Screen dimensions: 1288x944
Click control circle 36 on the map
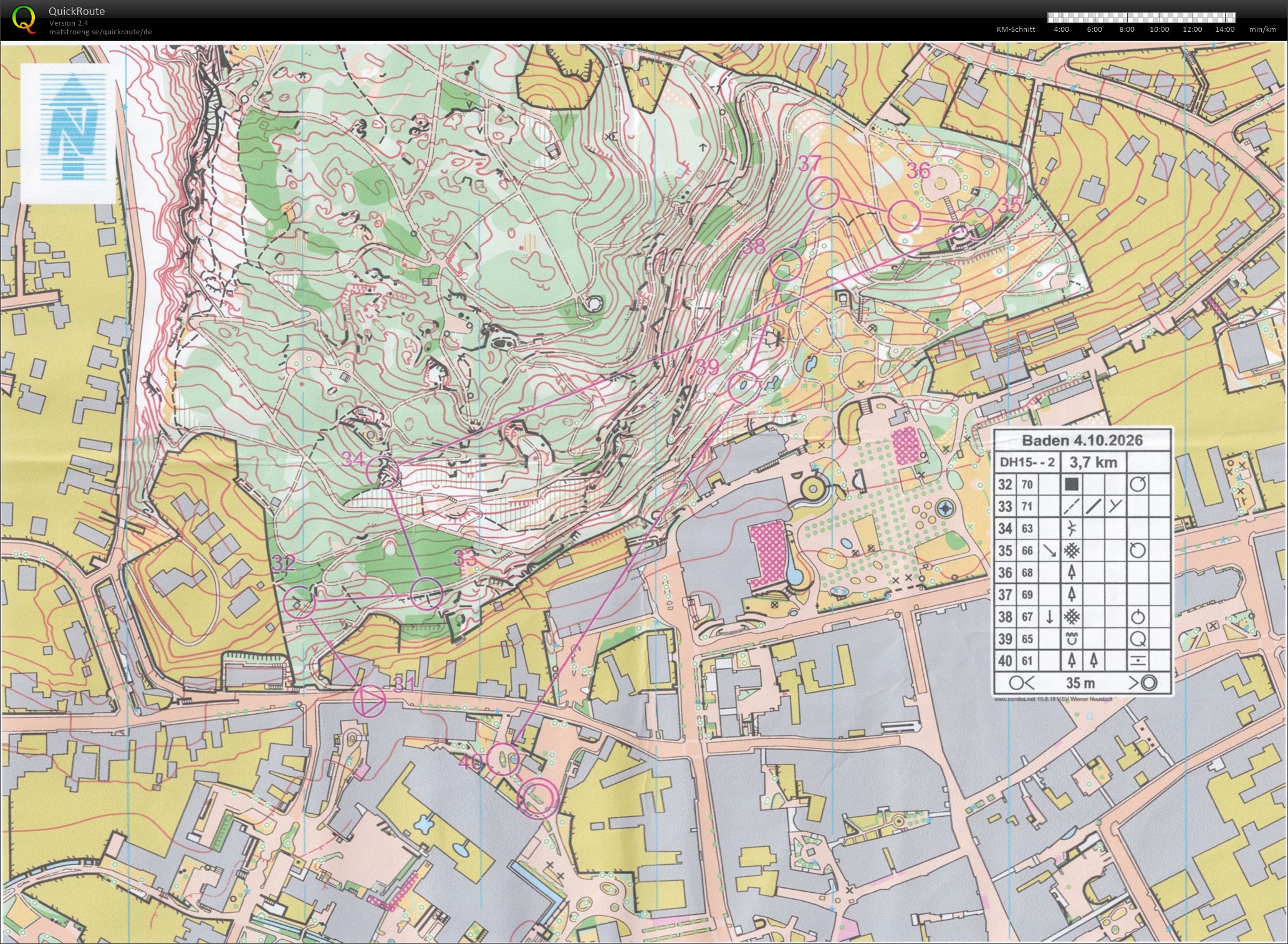(904, 216)
